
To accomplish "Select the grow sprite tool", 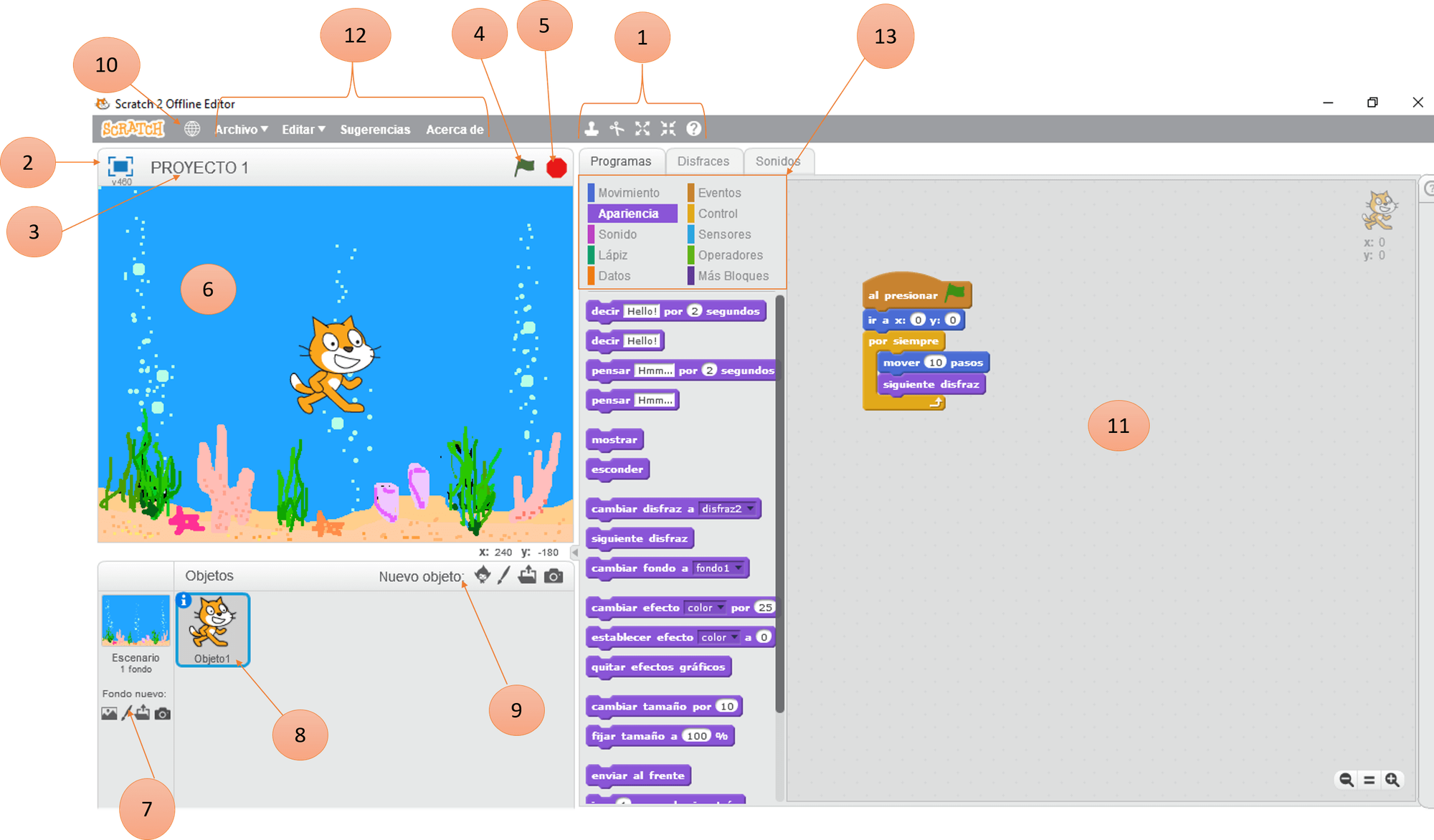I will [x=642, y=129].
